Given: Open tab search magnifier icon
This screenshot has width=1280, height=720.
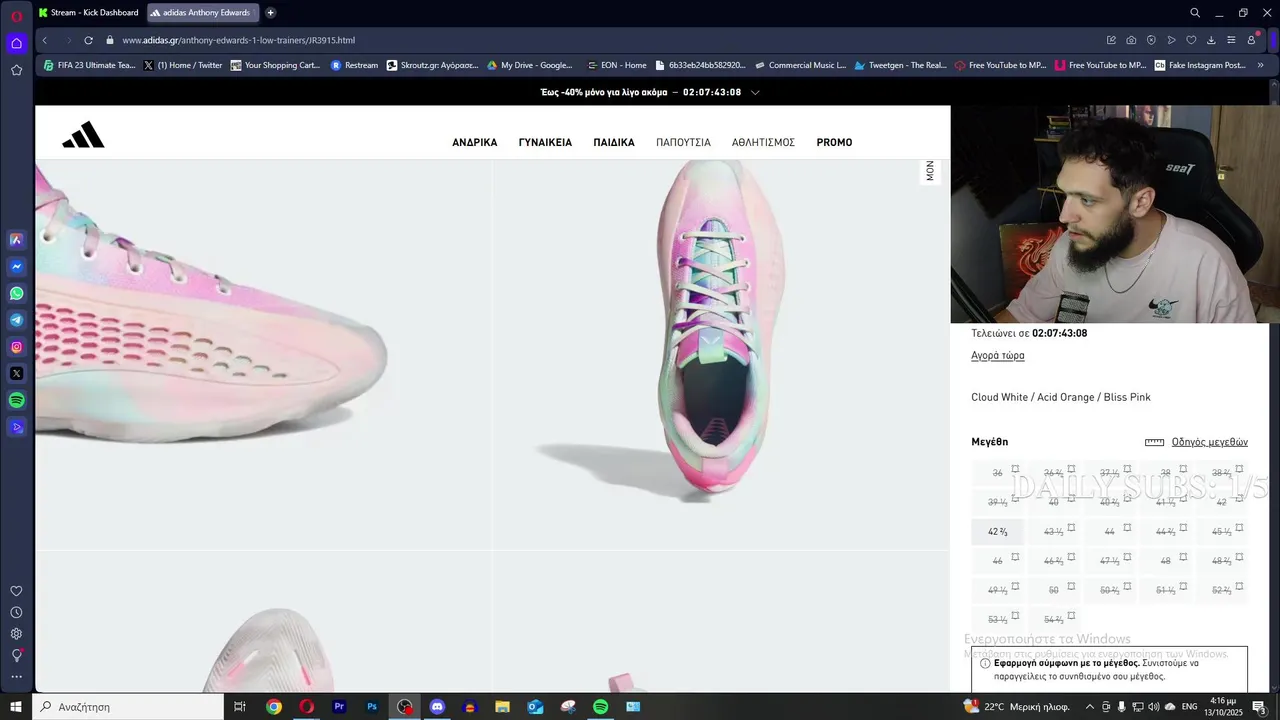Looking at the screenshot, I should (1195, 13).
